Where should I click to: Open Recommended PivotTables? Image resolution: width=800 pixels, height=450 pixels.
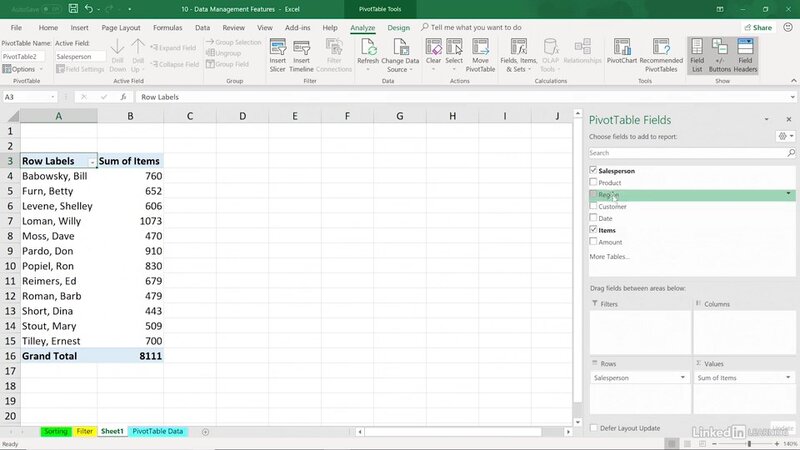tap(661, 57)
